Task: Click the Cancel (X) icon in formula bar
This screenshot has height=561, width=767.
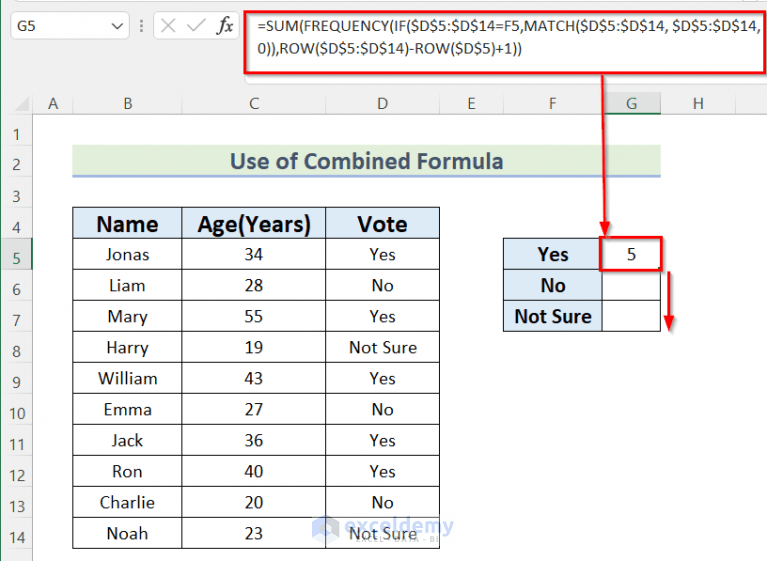Action: point(168,25)
